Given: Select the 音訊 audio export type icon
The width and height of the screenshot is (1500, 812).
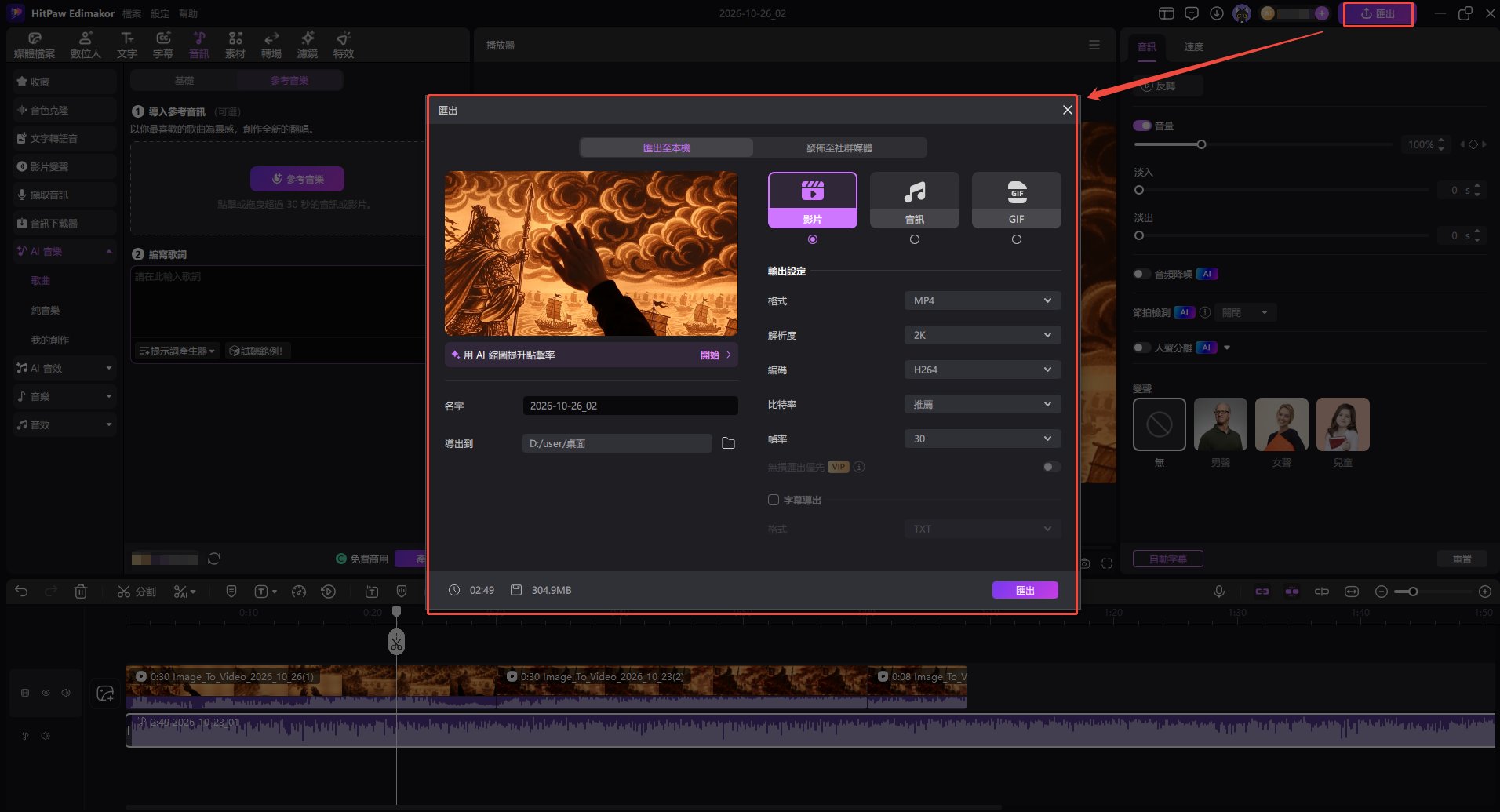Looking at the screenshot, I should tap(914, 200).
